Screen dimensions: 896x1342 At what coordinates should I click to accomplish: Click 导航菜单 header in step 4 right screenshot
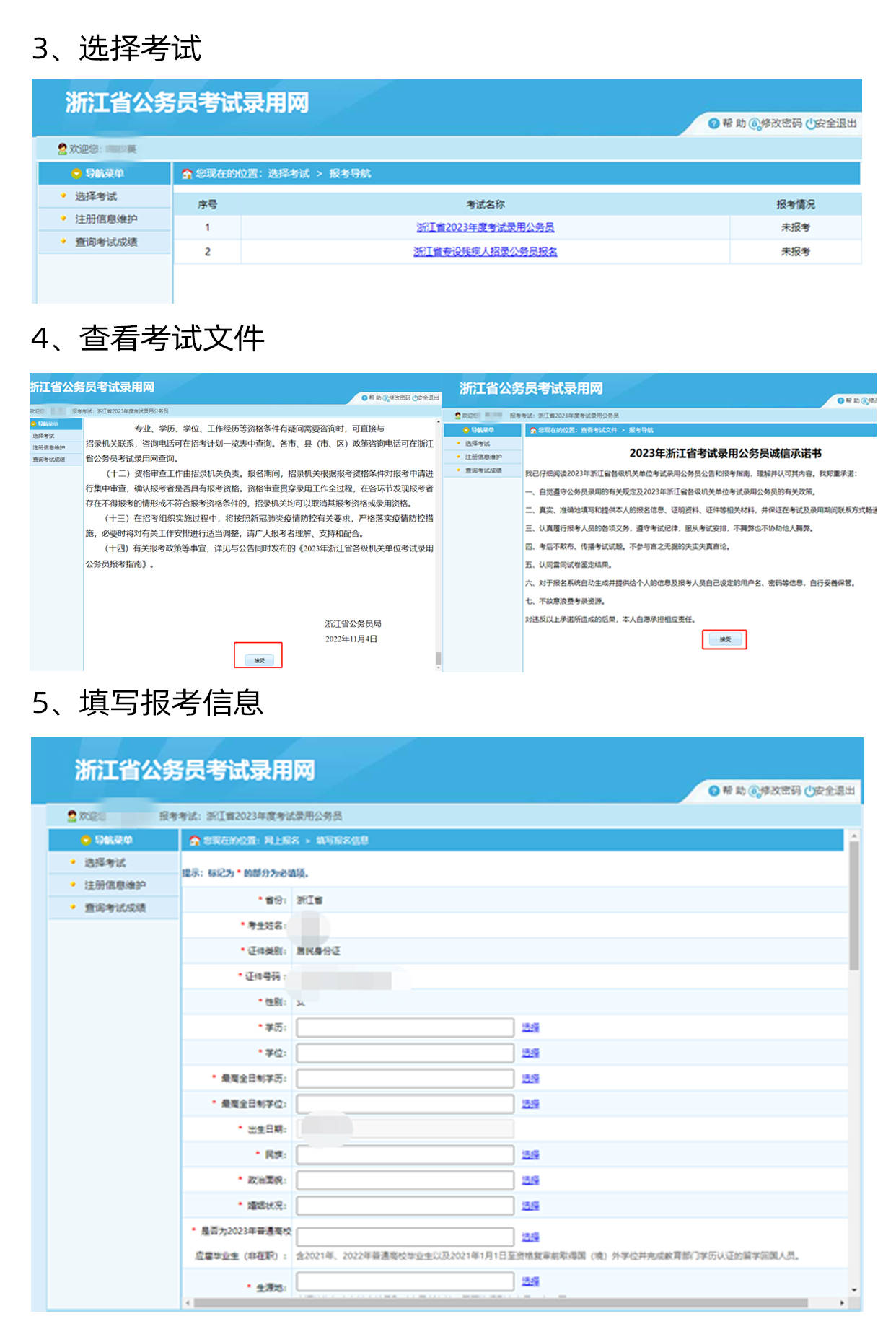point(482,430)
